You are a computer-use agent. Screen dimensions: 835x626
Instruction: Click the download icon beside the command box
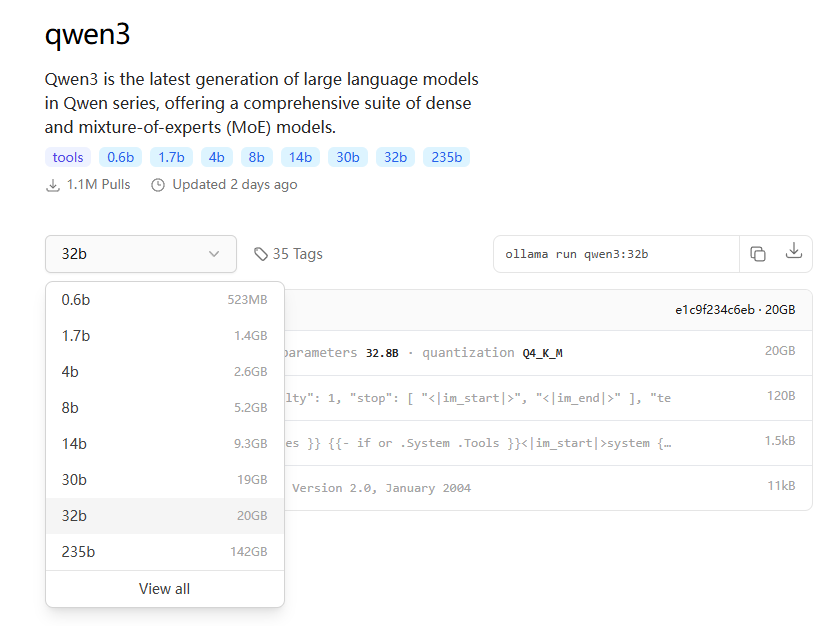(793, 251)
